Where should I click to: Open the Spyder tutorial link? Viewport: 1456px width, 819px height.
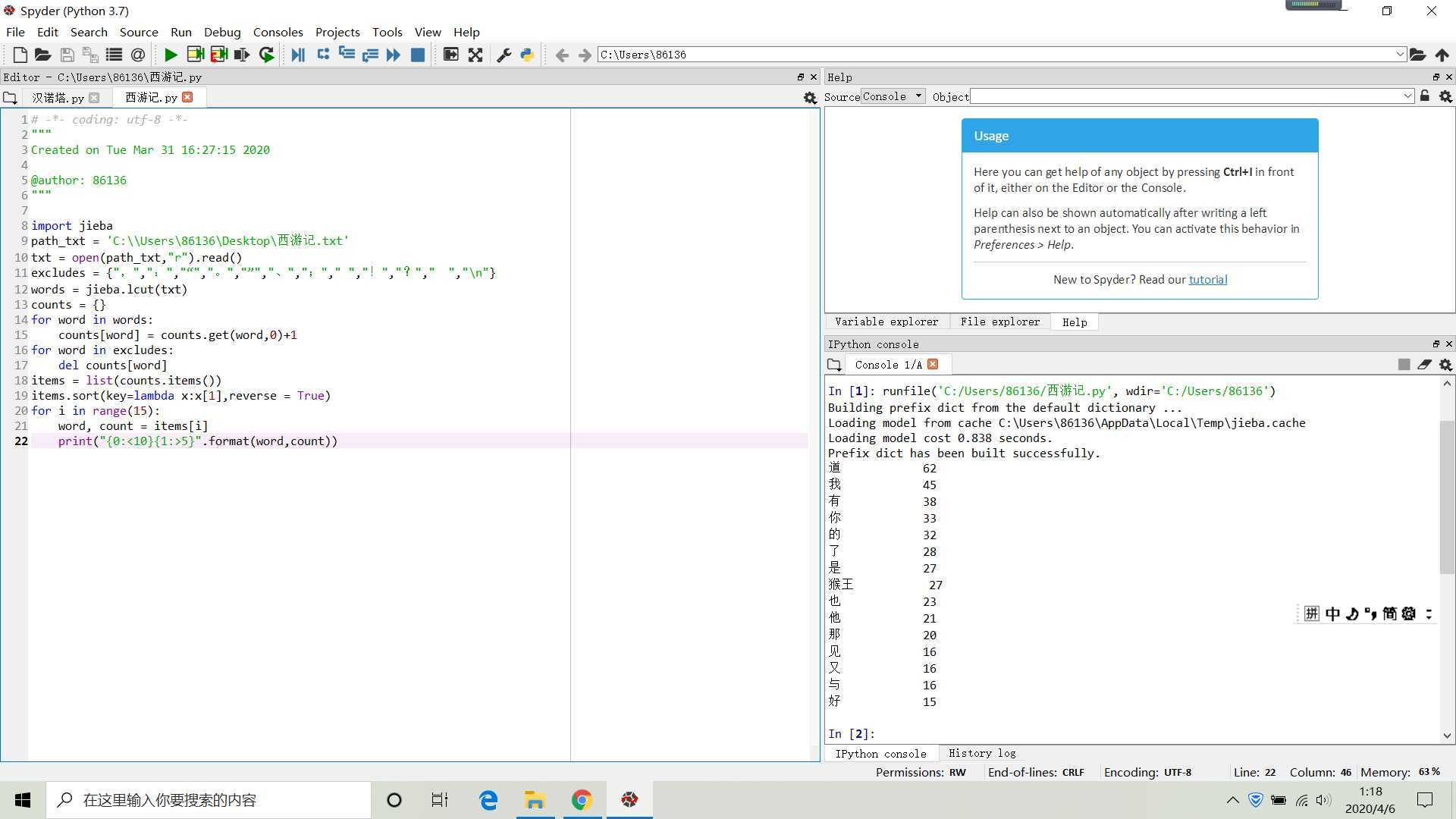coord(1207,279)
